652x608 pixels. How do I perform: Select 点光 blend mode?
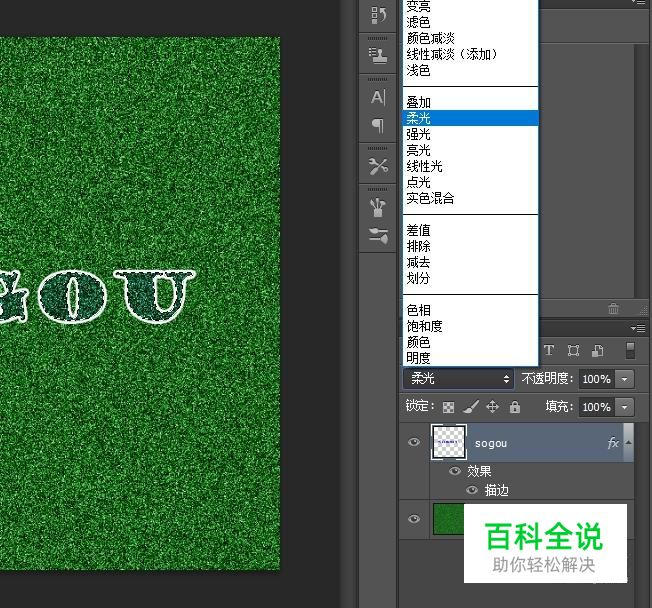click(x=471, y=182)
